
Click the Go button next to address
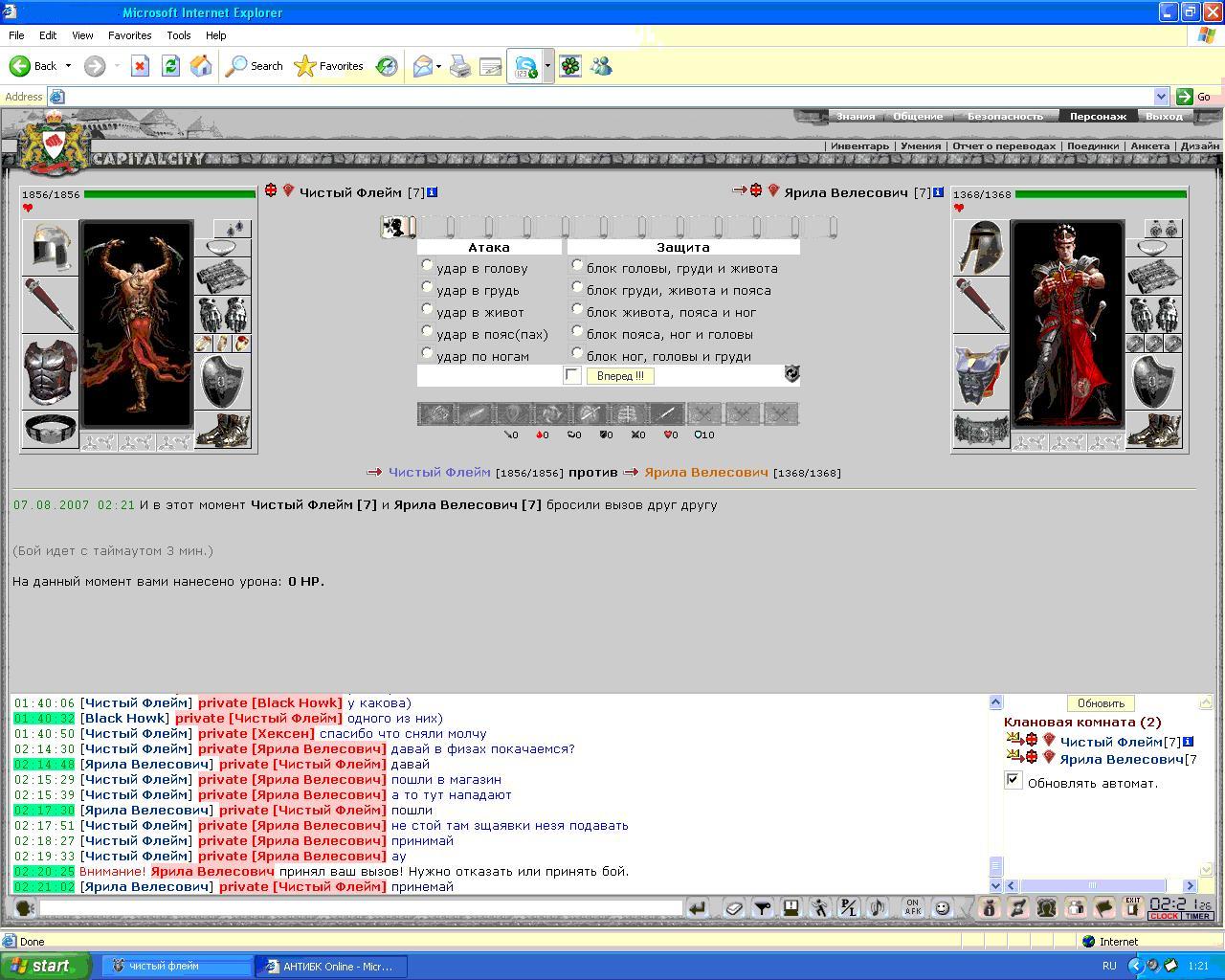coord(1194,97)
